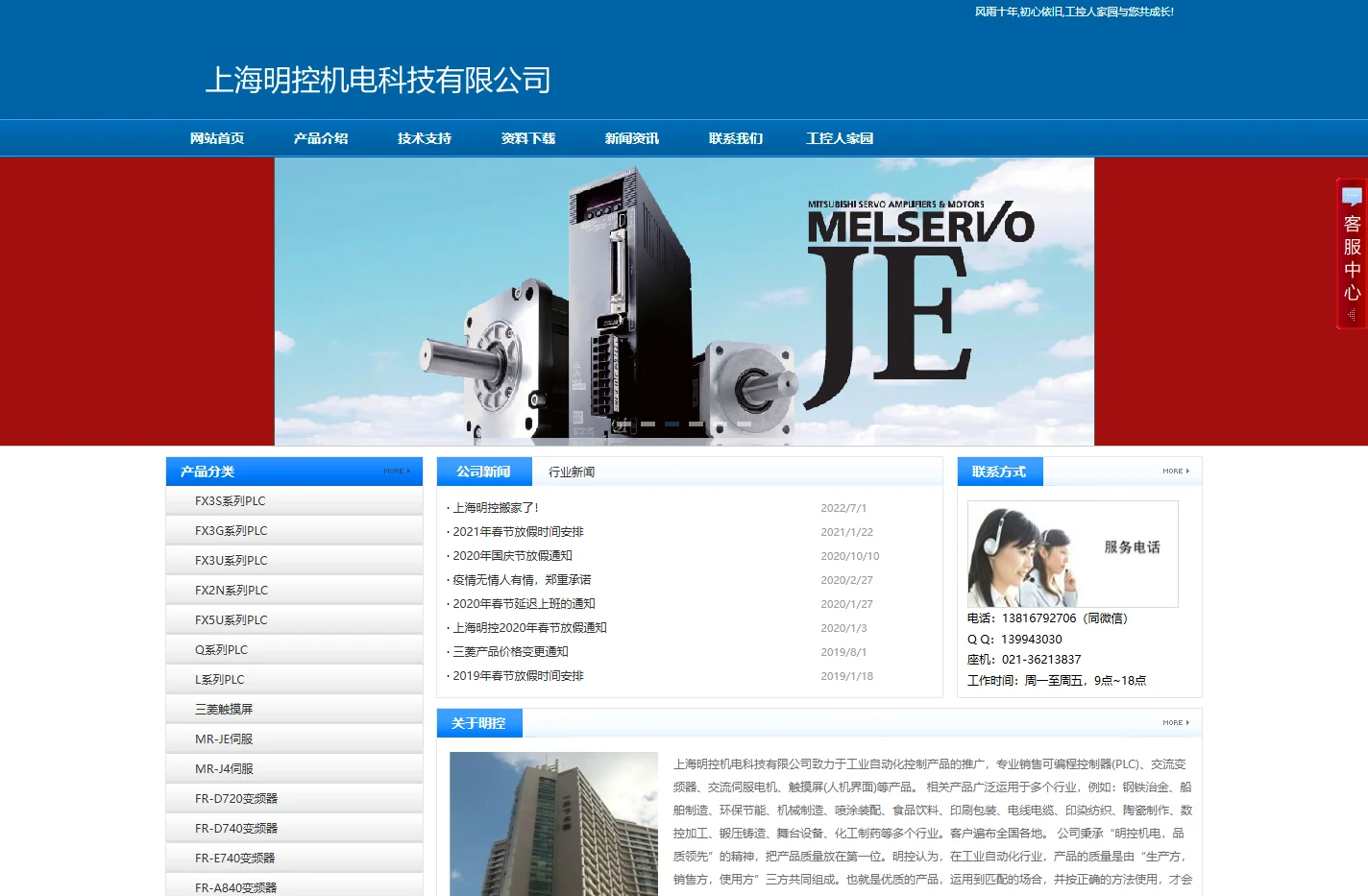Open 工控人家园 navigation item
This screenshot has width=1368, height=896.
click(x=840, y=138)
